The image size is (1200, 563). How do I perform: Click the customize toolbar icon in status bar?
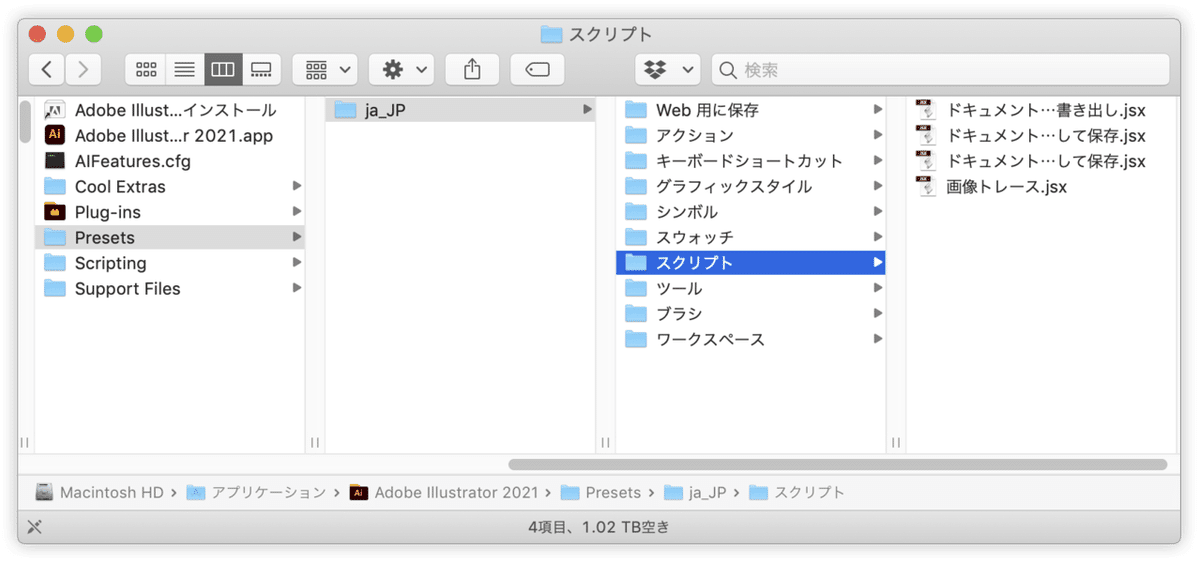(x=34, y=526)
